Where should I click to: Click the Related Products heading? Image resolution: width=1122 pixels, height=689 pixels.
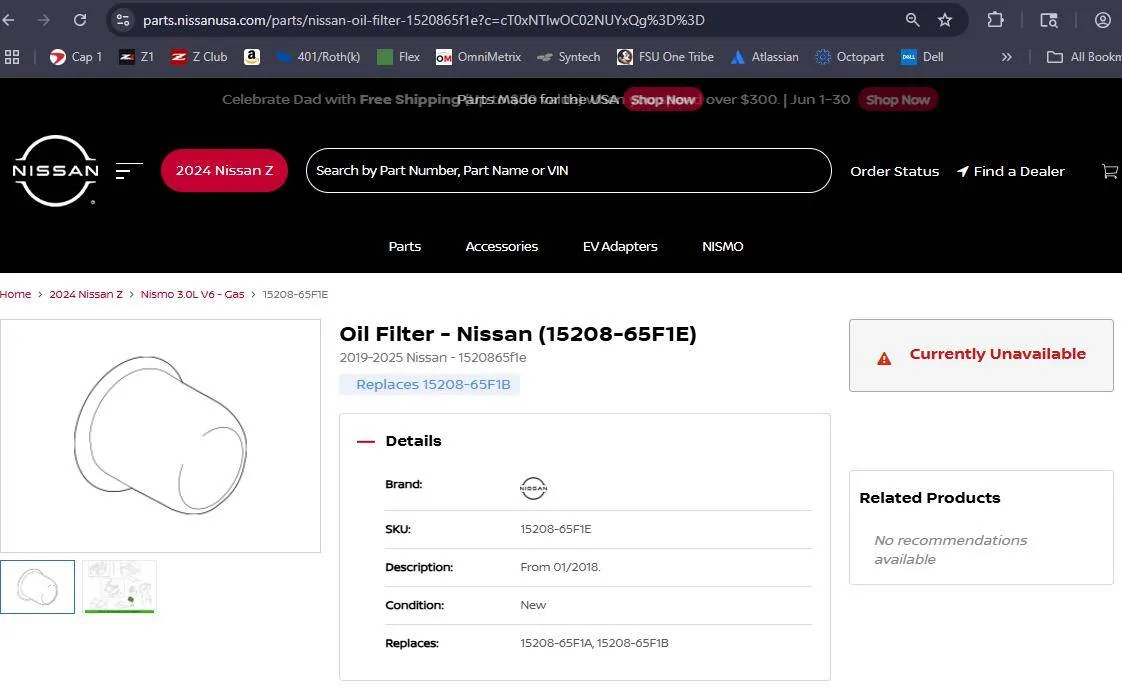(x=930, y=498)
